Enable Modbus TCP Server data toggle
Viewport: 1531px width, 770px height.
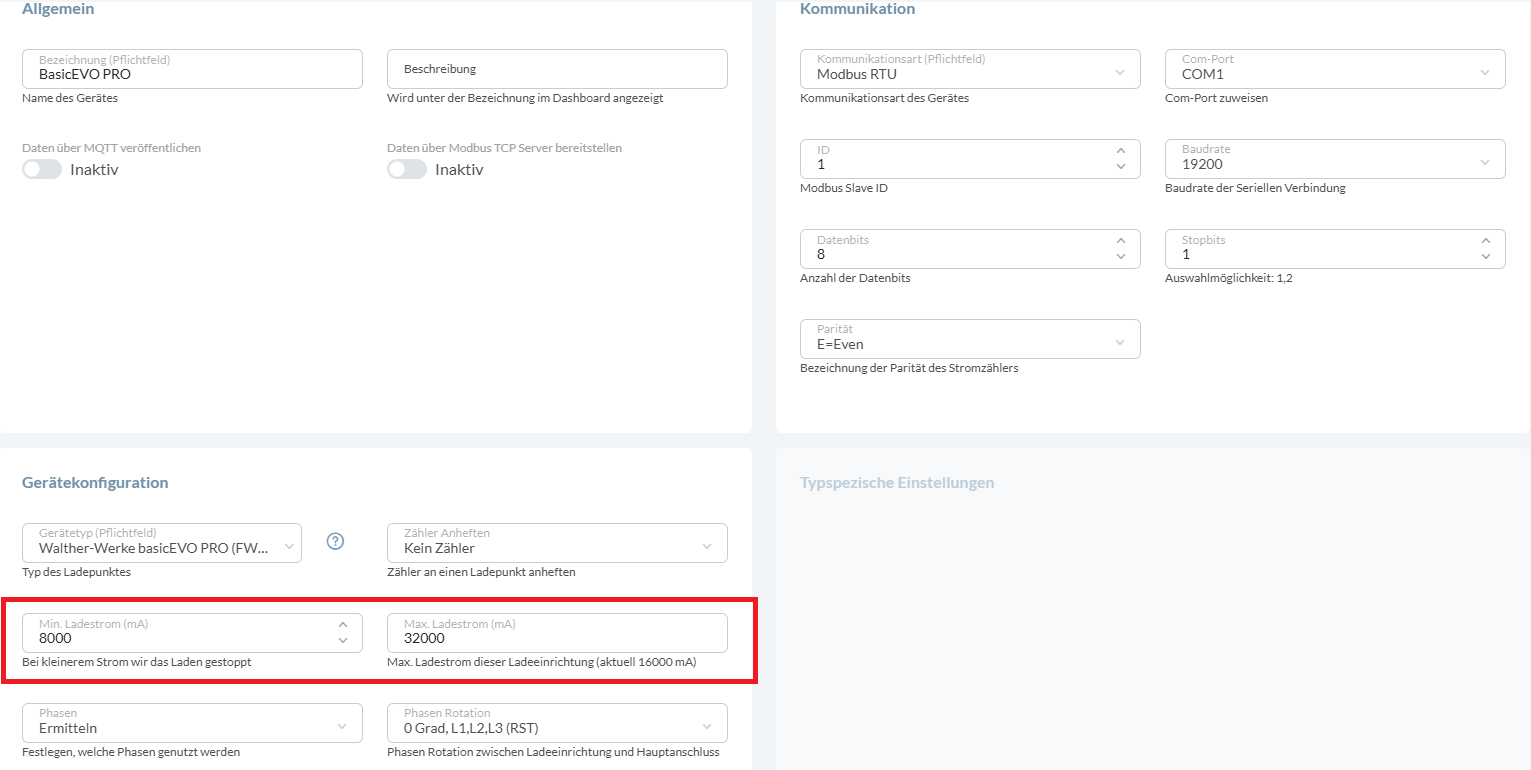click(x=407, y=169)
